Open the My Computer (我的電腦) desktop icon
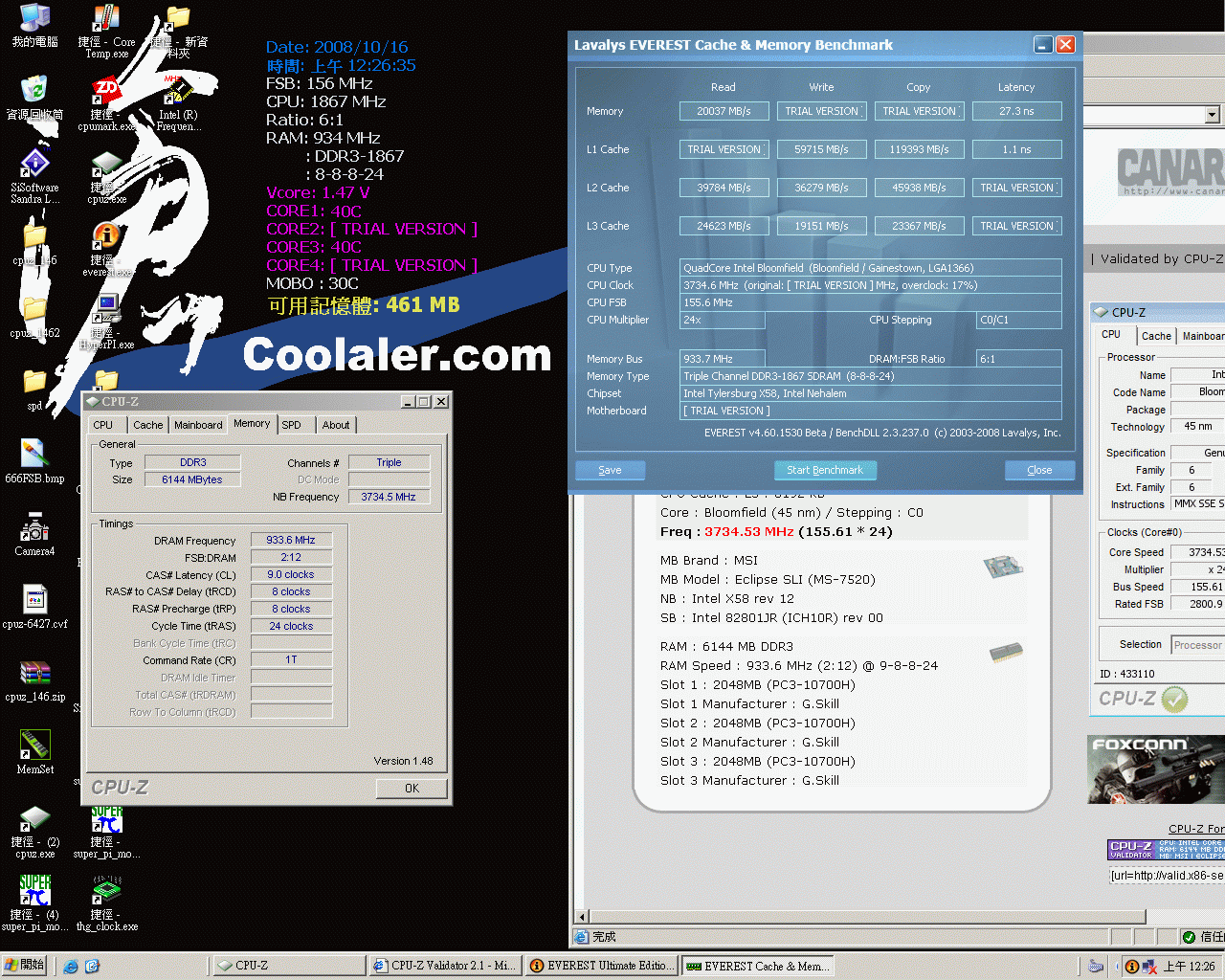 click(x=34, y=25)
